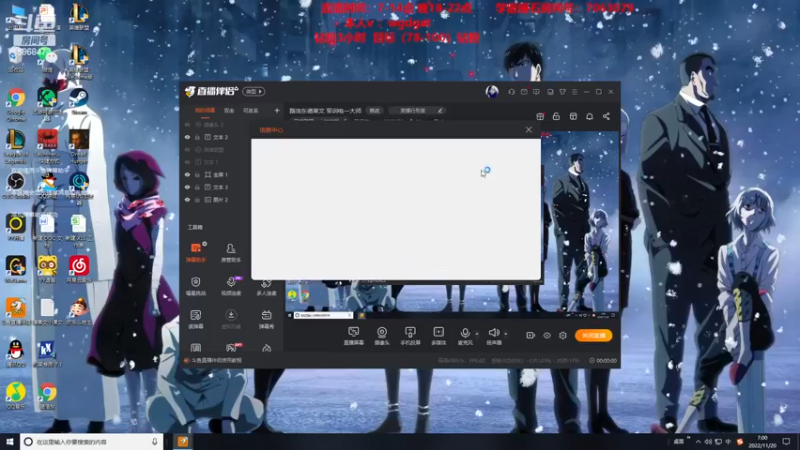The image size is (800, 450).
Task: Click the League of Legends desktop icon
Action: tap(16, 147)
